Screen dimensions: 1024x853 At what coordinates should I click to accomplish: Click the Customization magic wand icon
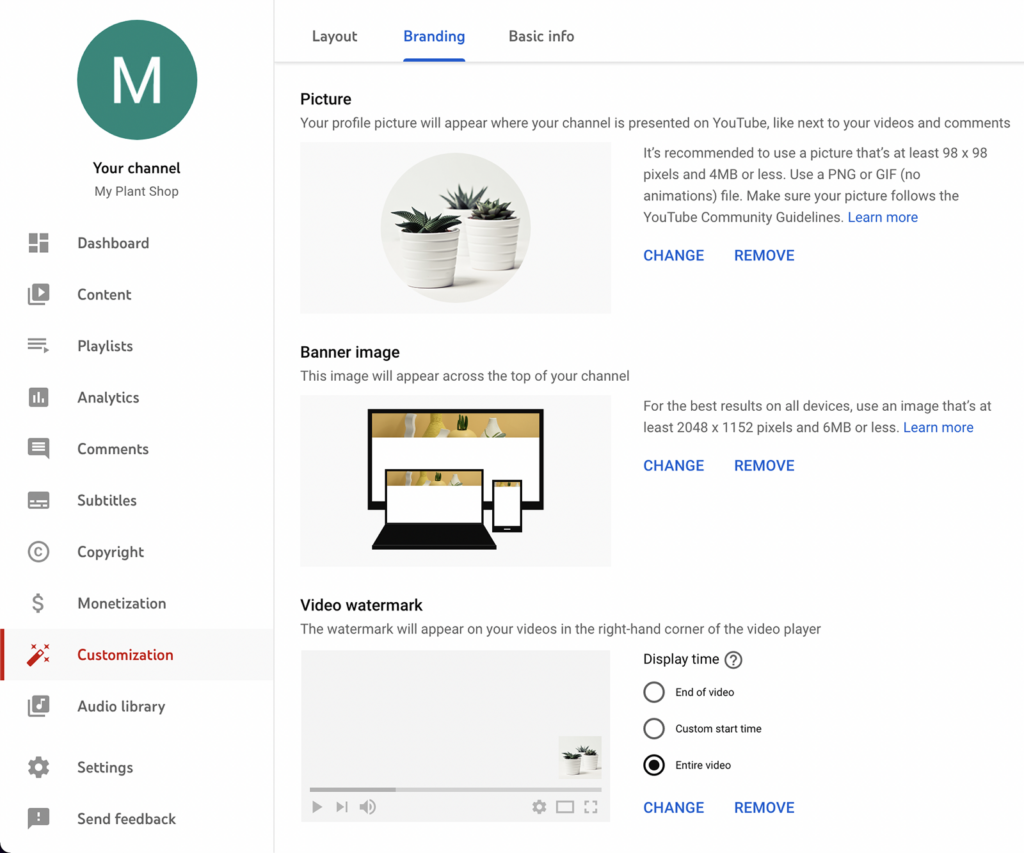coord(39,654)
